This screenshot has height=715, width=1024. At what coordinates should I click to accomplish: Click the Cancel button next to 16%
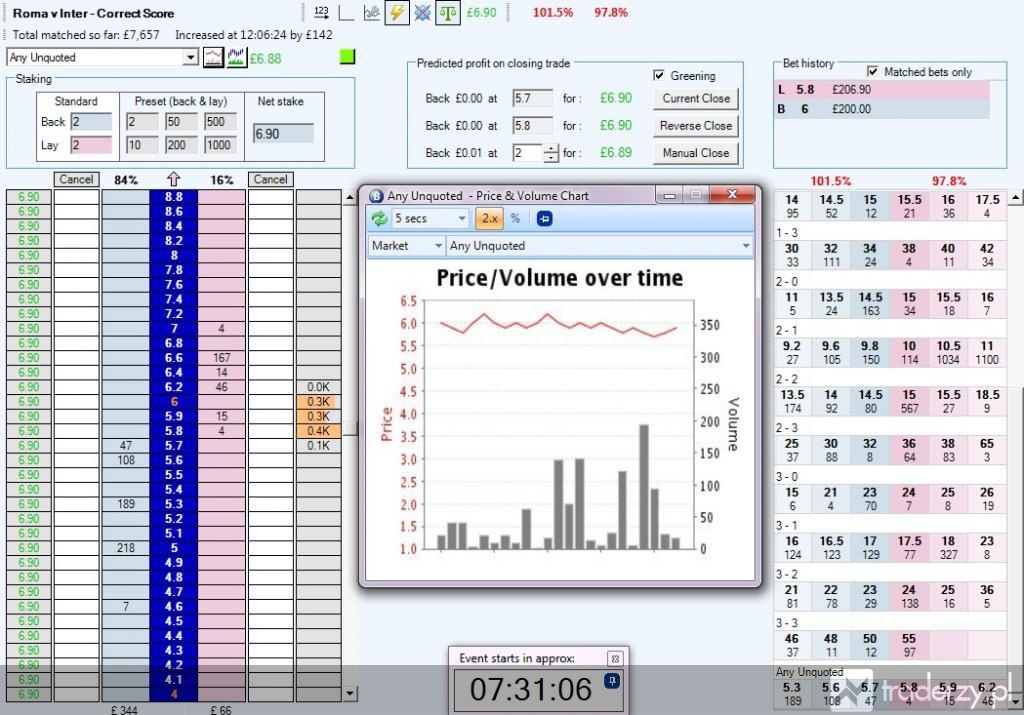pyautogui.click(x=270, y=180)
